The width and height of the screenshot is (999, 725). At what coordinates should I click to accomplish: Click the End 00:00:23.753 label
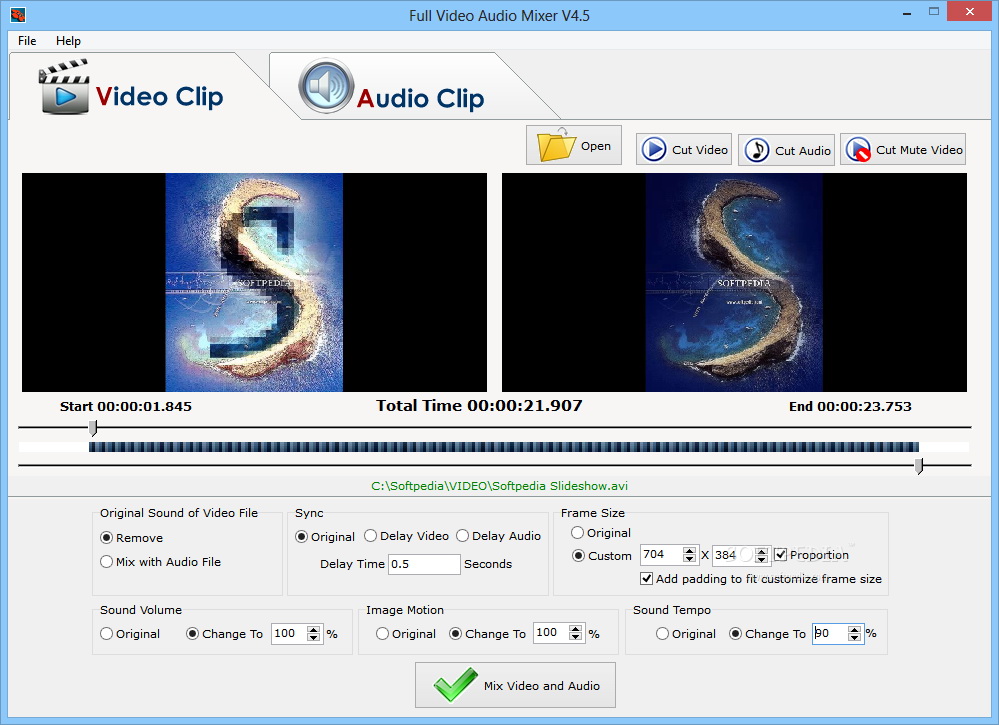pyautogui.click(x=850, y=406)
